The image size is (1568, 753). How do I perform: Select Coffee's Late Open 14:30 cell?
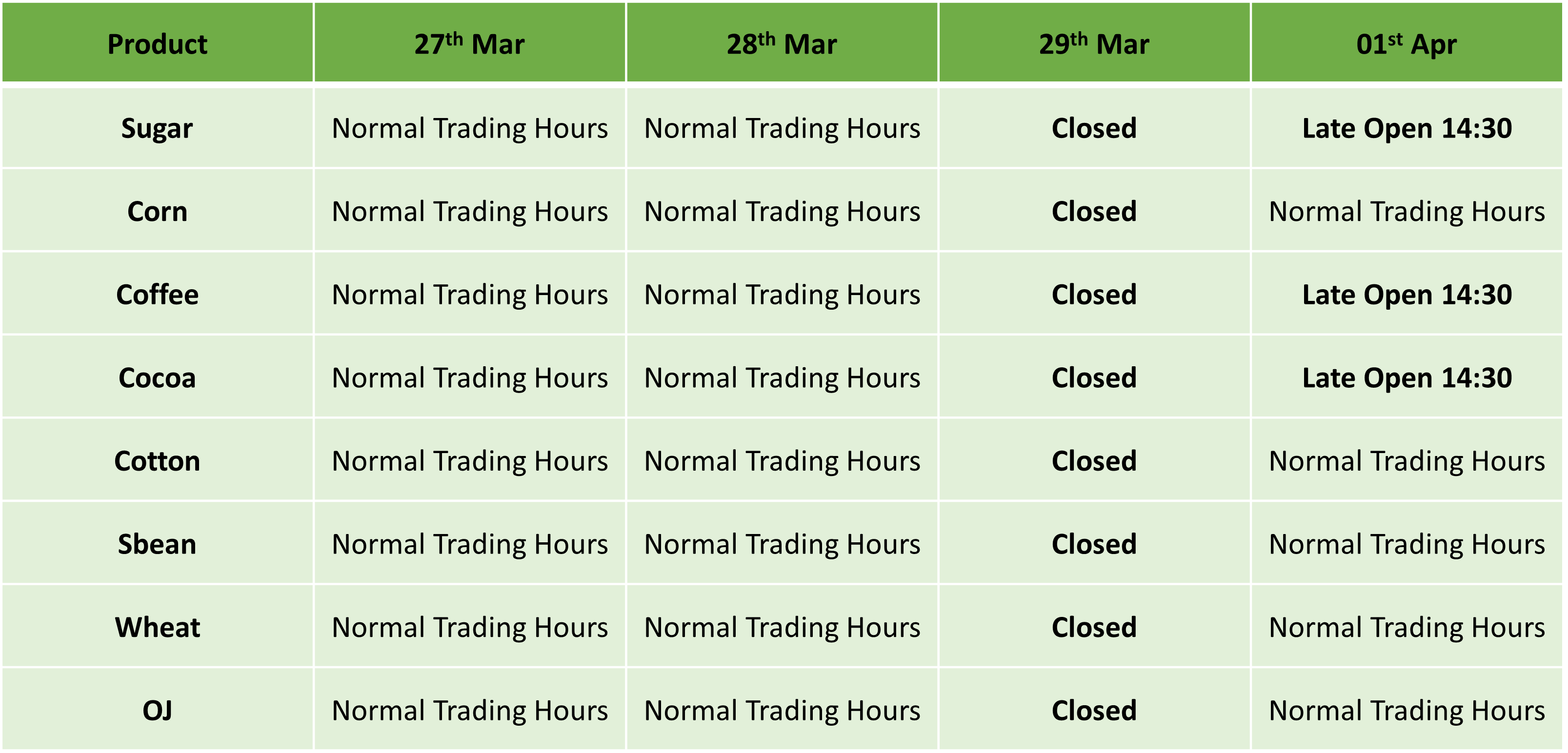1407,294
